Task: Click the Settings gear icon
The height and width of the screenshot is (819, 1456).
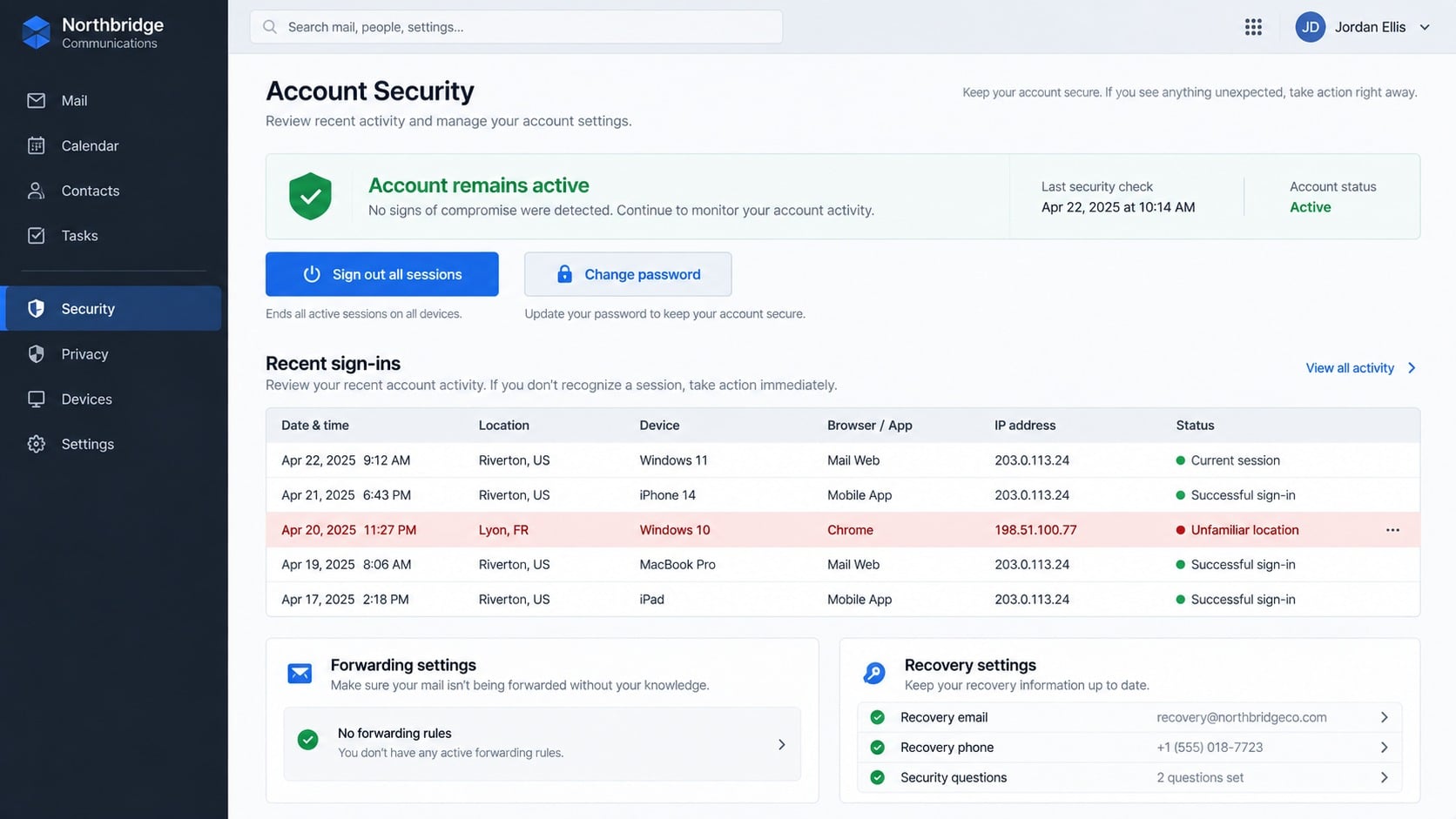Action: [x=36, y=444]
